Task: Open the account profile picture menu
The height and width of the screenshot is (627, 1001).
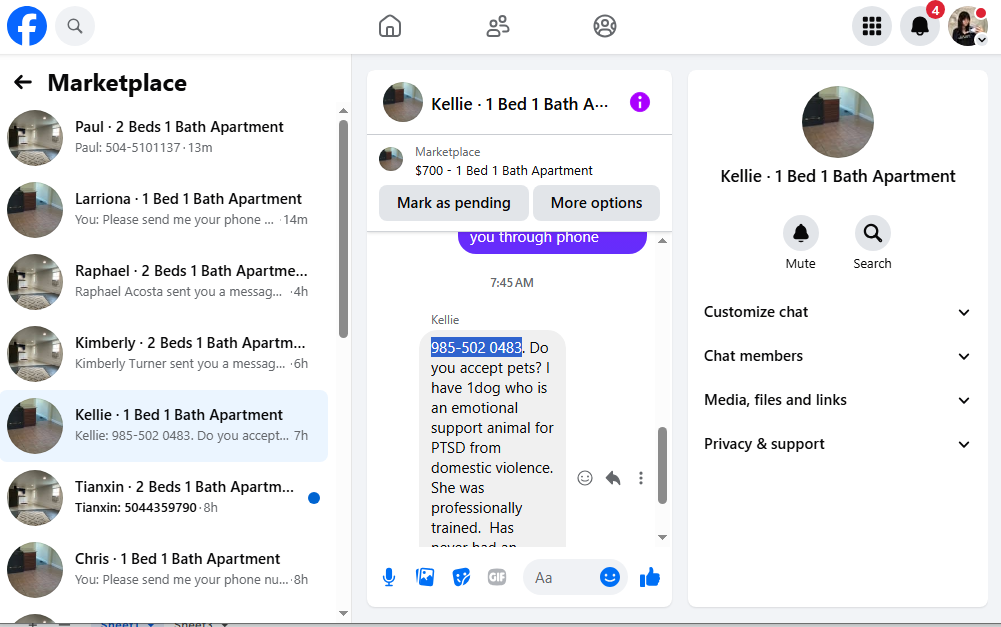Action: point(968,26)
